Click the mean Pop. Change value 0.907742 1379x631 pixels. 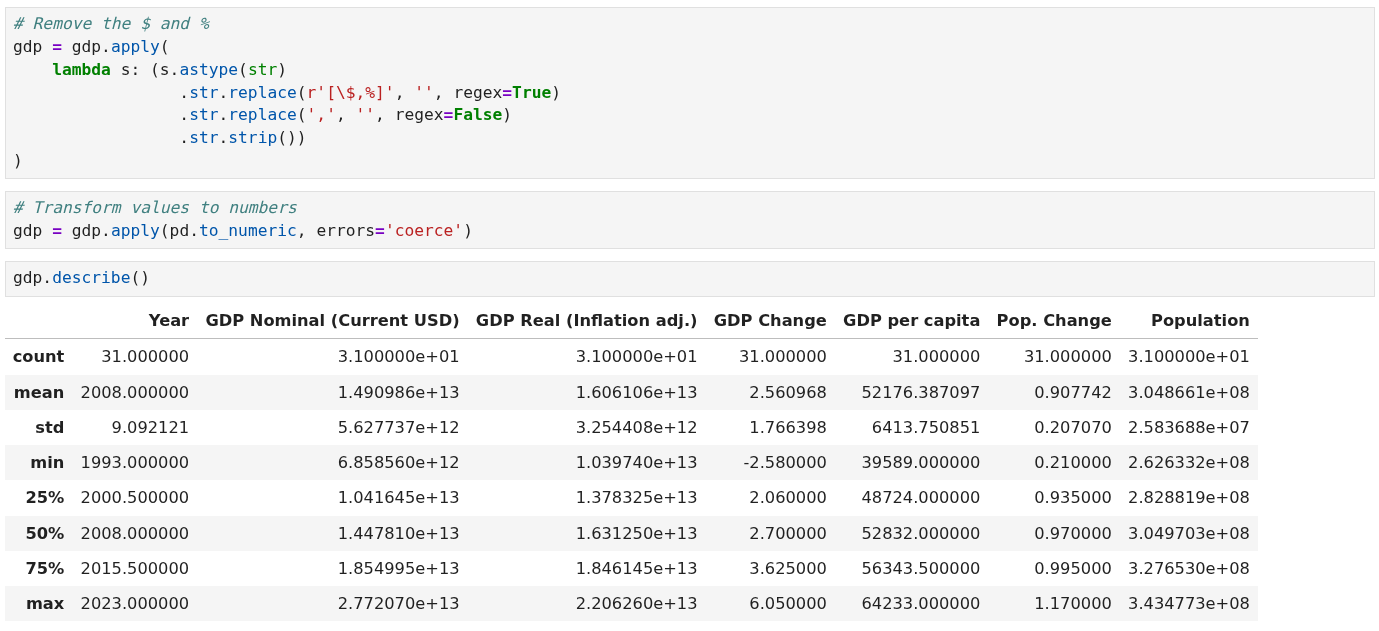point(1073,392)
